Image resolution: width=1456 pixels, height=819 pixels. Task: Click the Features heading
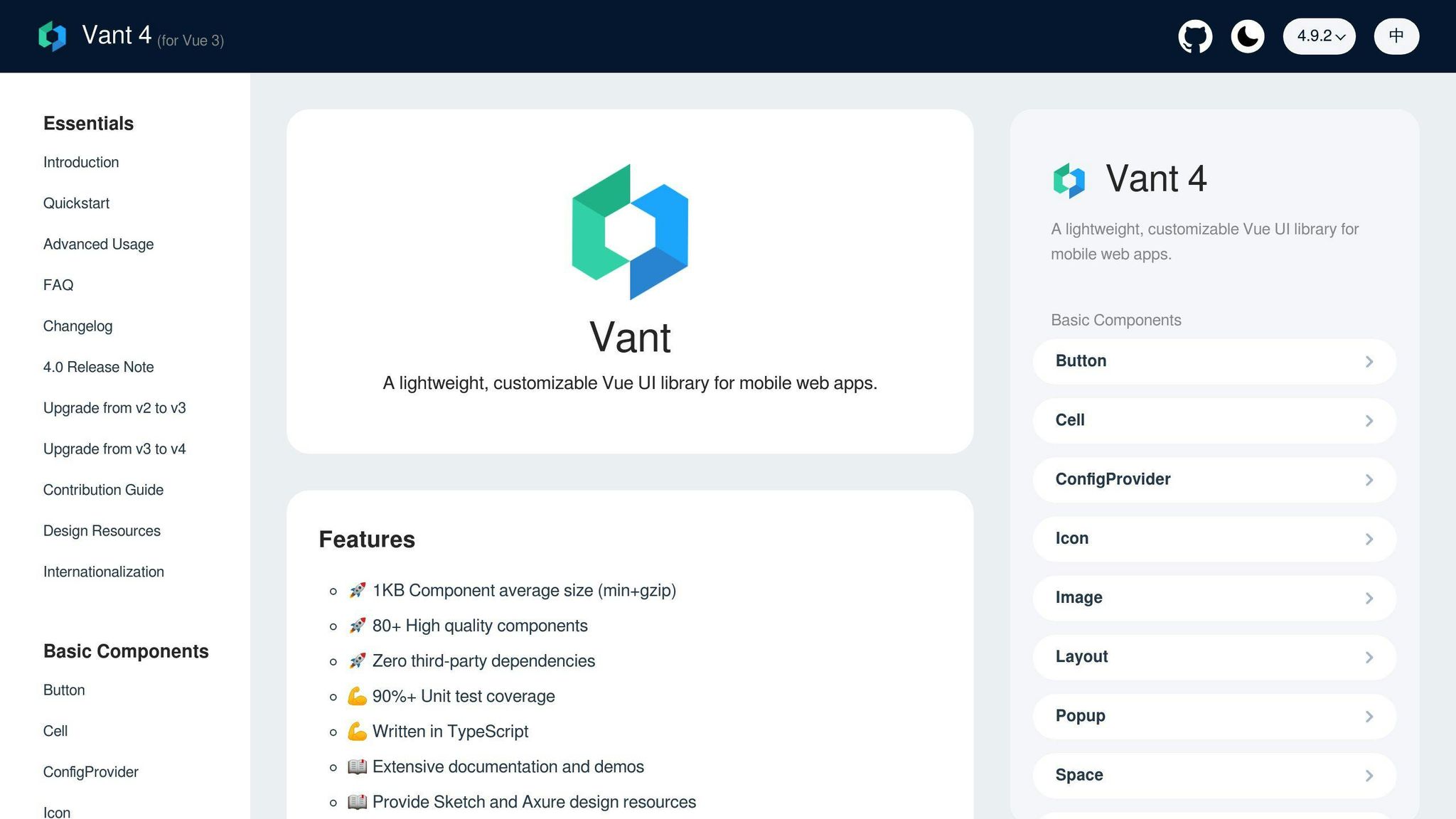tap(367, 540)
